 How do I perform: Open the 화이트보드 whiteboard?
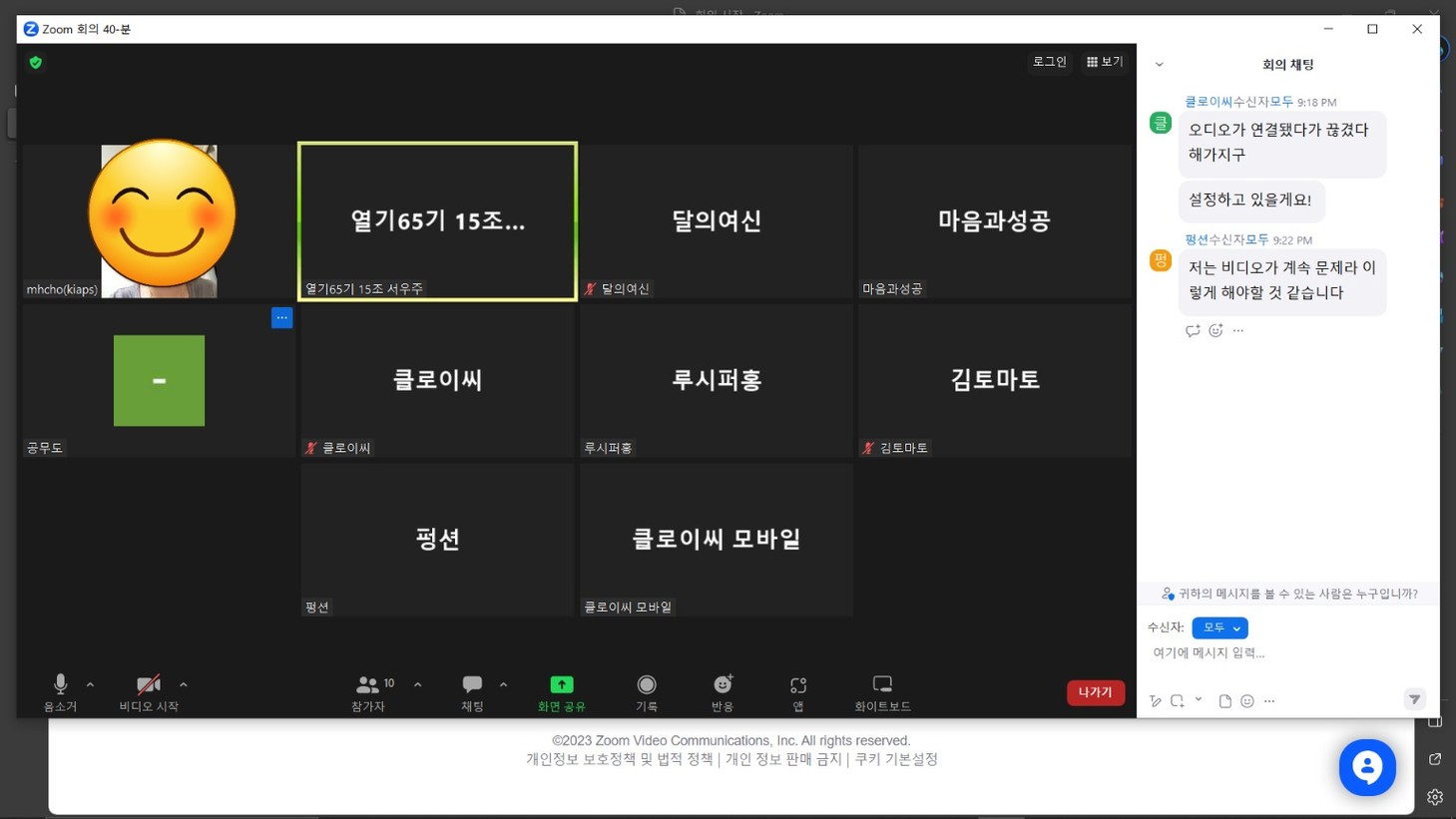(x=882, y=692)
